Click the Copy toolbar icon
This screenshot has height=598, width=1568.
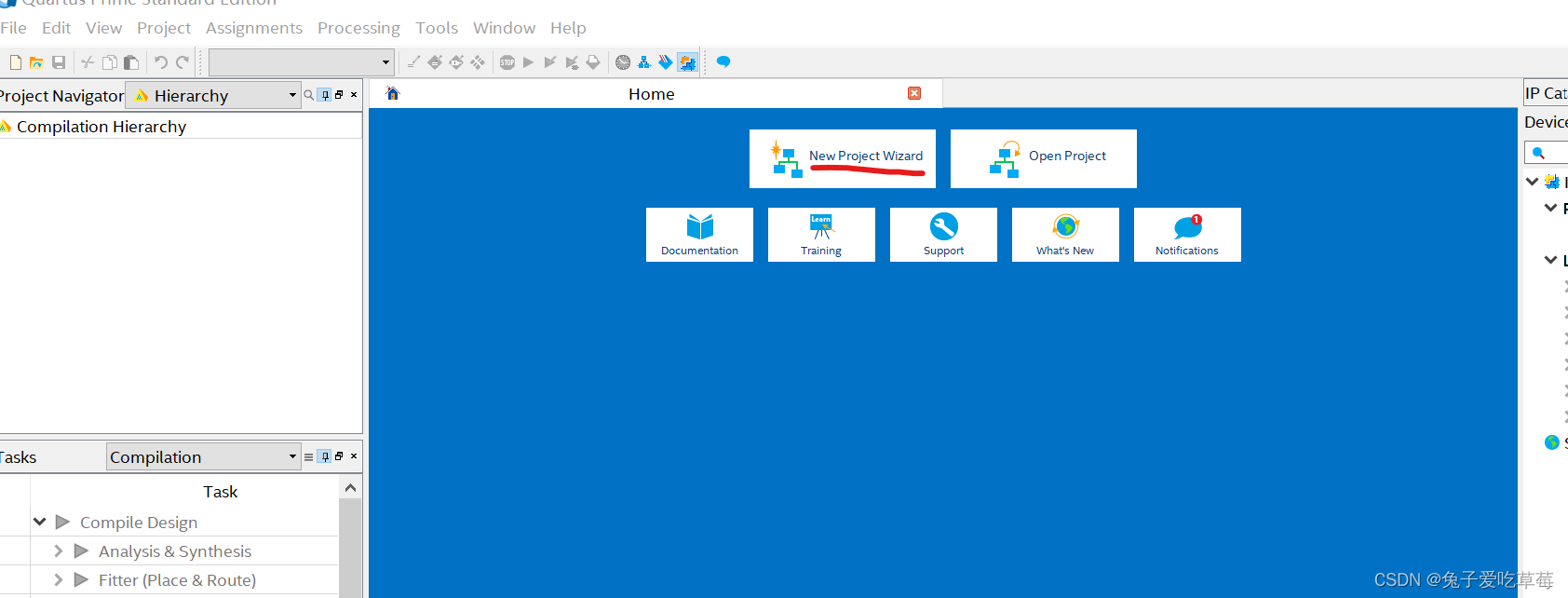[x=110, y=62]
